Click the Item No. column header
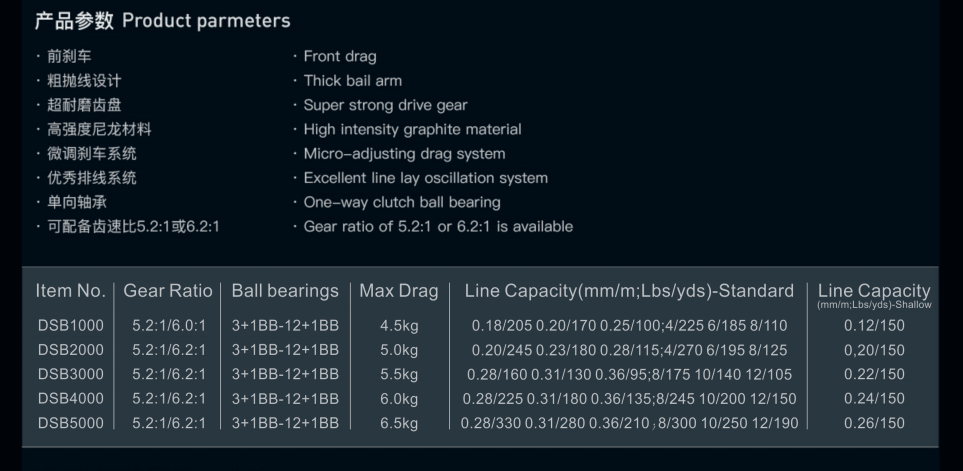The height and width of the screenshot is (471, 963). tap(70, 291)
